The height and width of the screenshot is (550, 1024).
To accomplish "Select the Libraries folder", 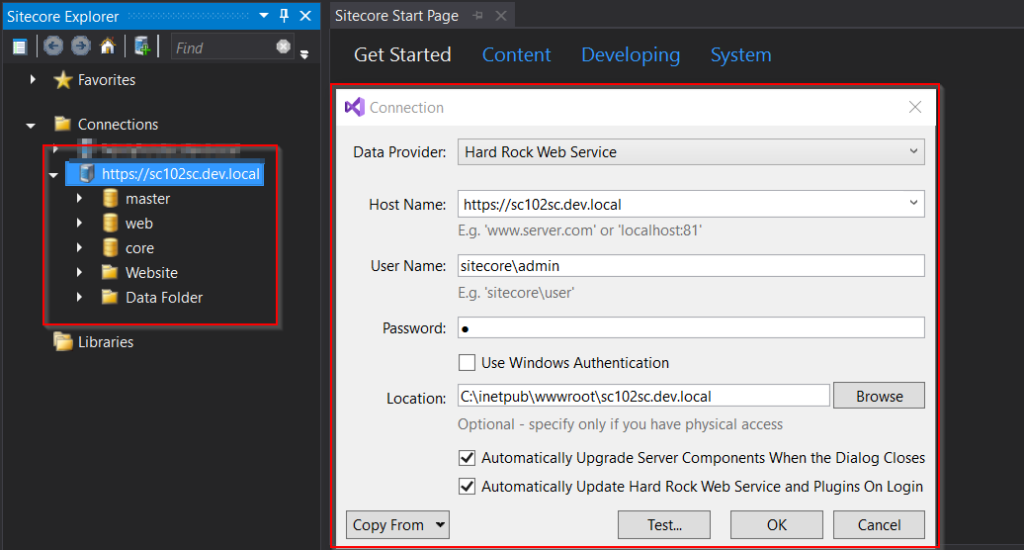I will pos(105,342).
